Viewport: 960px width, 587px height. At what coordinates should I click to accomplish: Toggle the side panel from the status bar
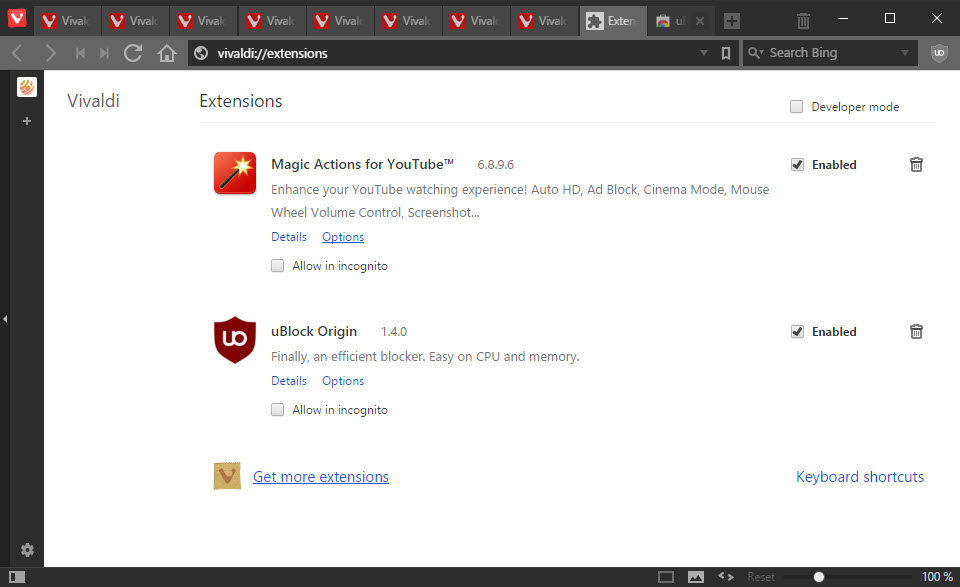pos(17,577)
